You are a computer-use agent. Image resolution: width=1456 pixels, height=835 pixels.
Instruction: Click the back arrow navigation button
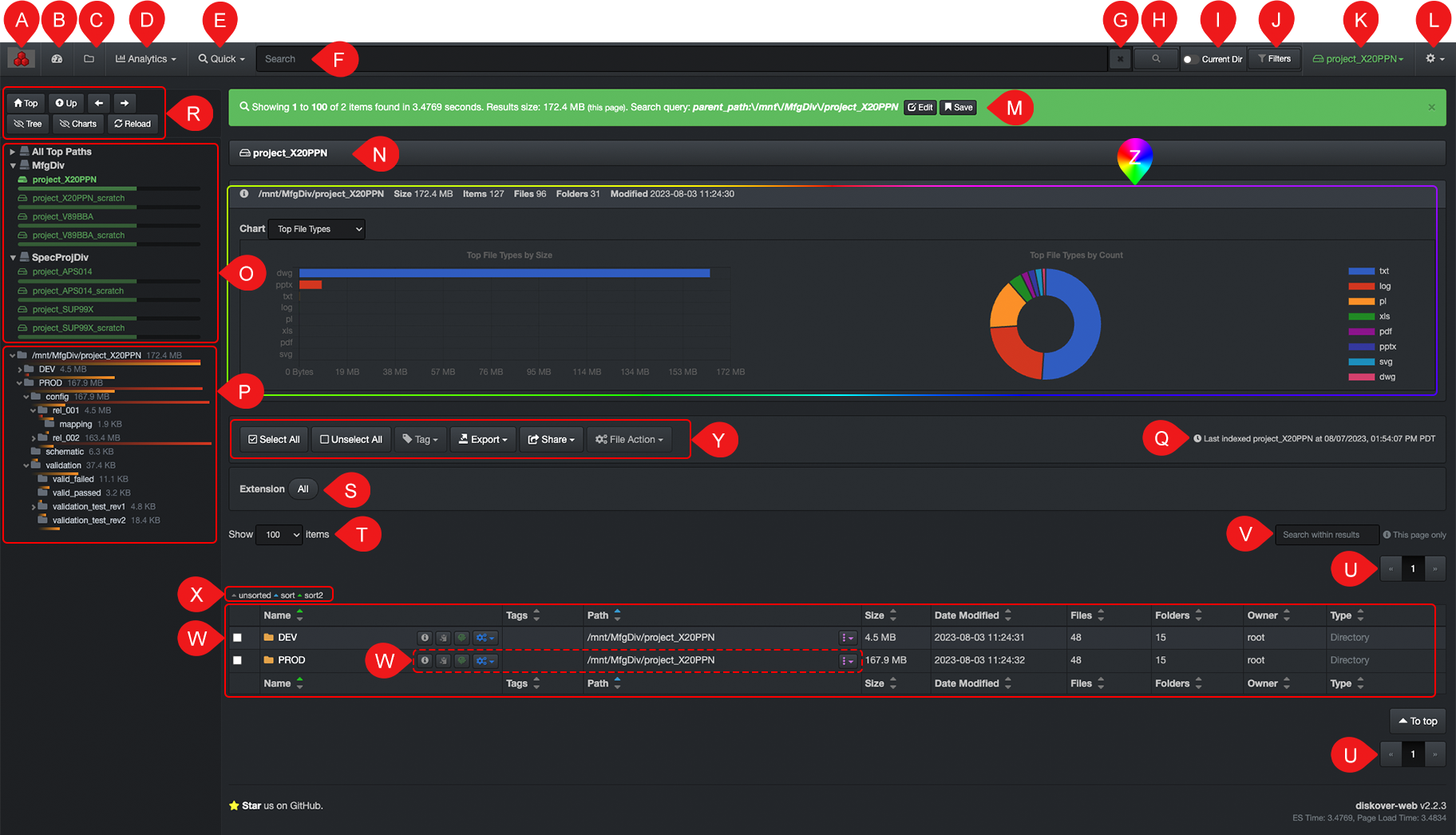tap(99, 103)
